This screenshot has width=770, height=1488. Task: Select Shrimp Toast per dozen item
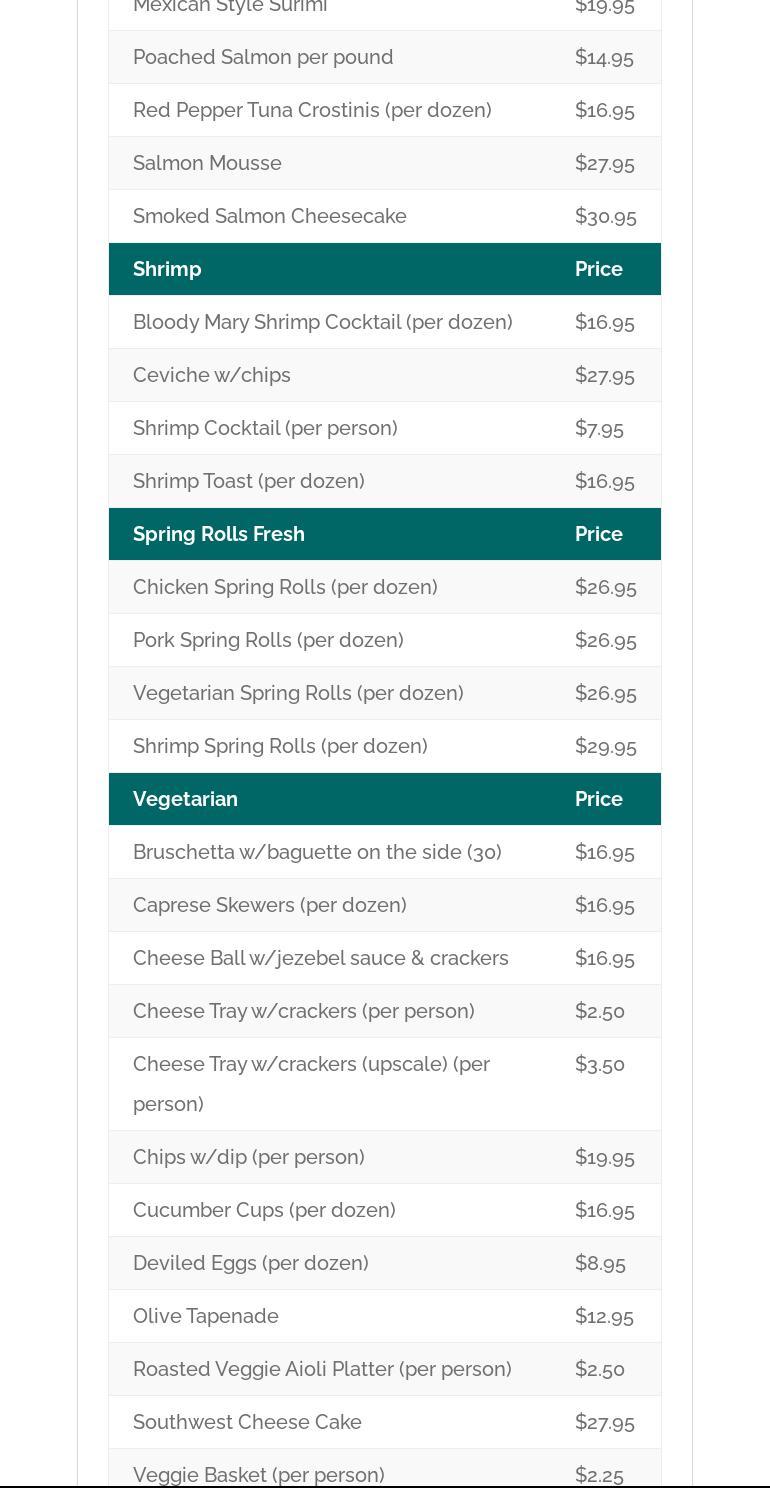point(248,481)
